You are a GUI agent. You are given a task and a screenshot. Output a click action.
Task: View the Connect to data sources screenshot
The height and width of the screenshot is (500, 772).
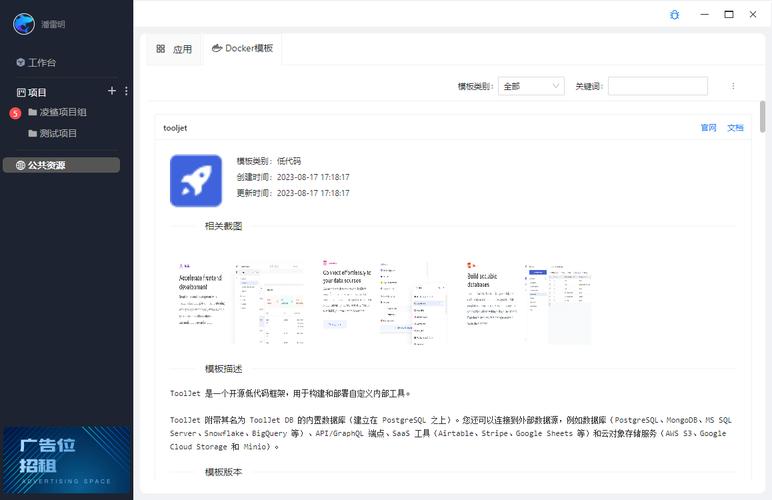point(385,302)
